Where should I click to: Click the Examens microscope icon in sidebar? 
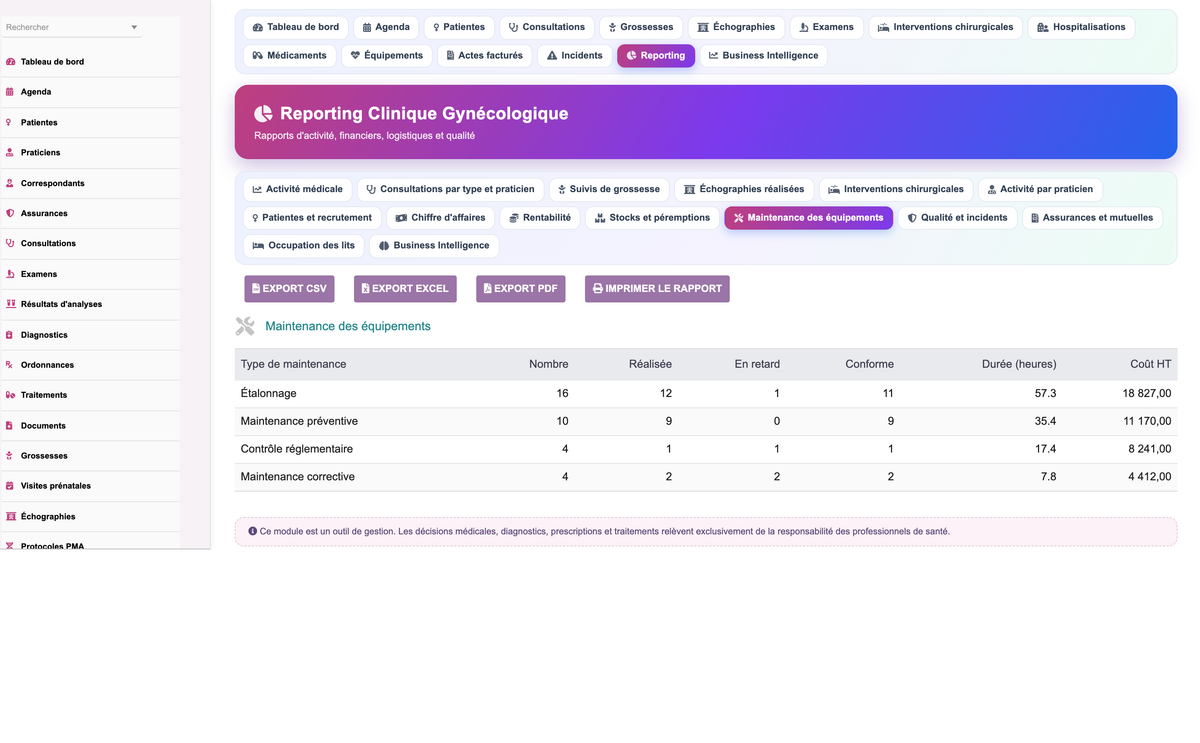10,274
